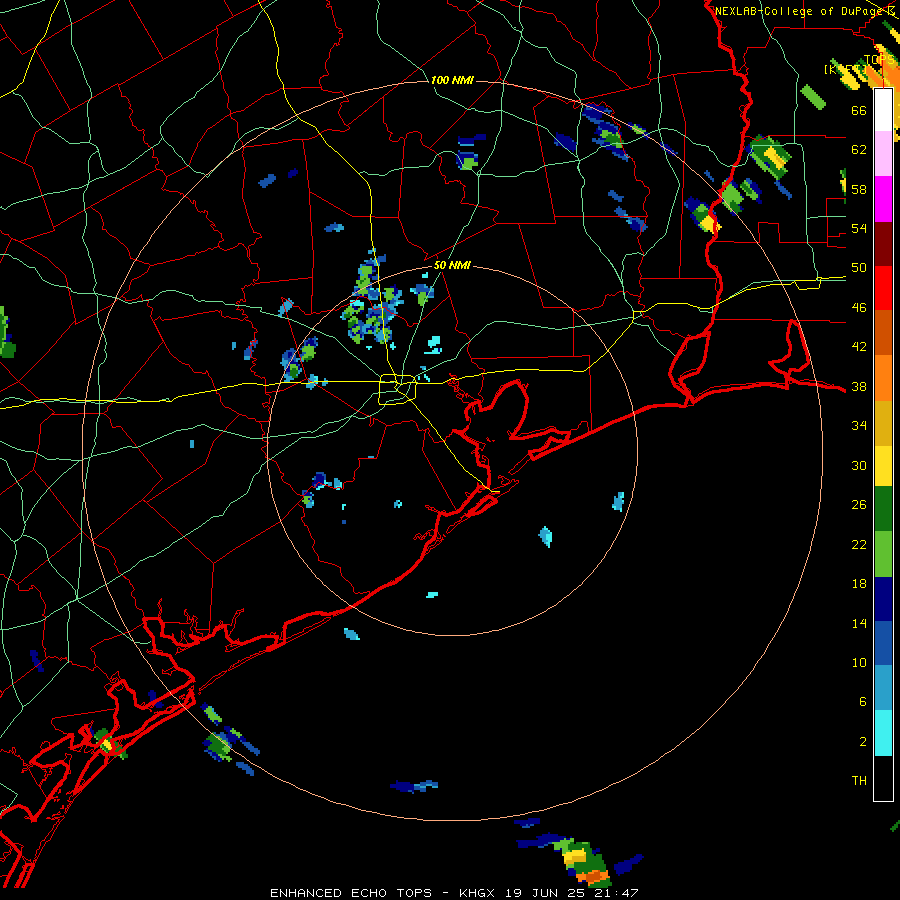900x900 pixels.
Task: Click the '66' legend value
Action: click(x=859, y=110)
